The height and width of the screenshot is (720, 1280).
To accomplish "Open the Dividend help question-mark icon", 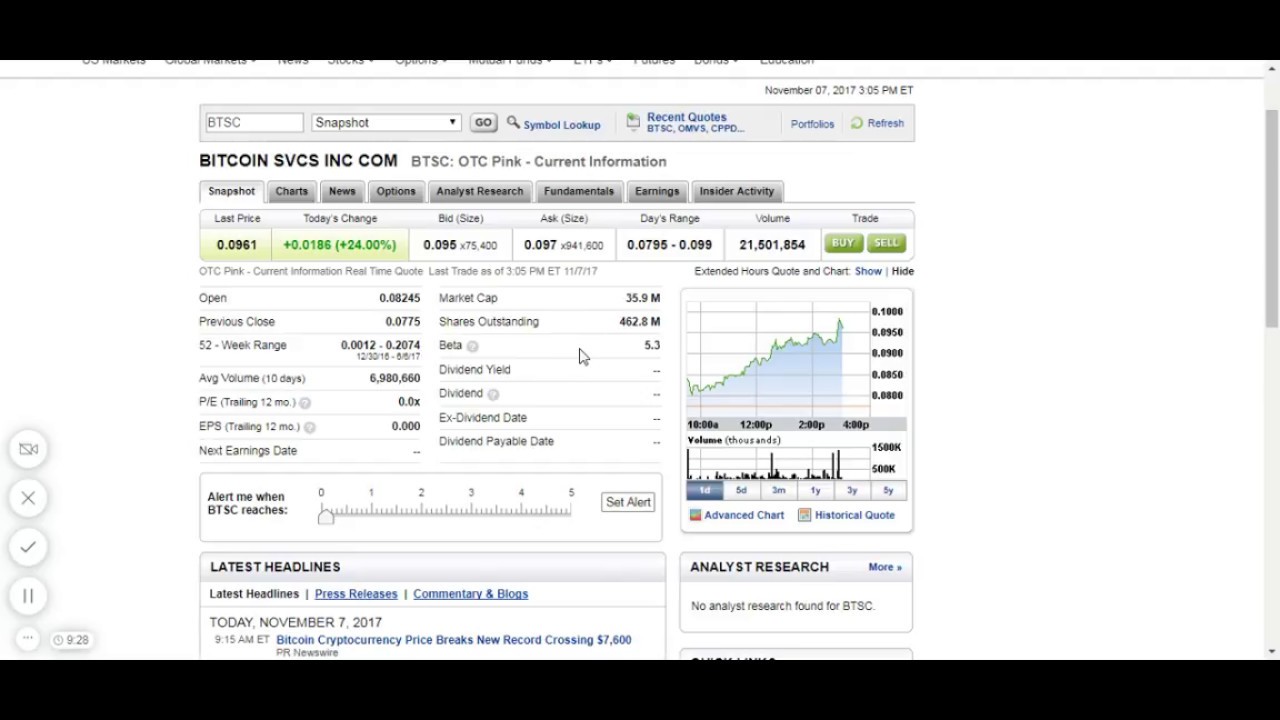I will click(493, 394).
